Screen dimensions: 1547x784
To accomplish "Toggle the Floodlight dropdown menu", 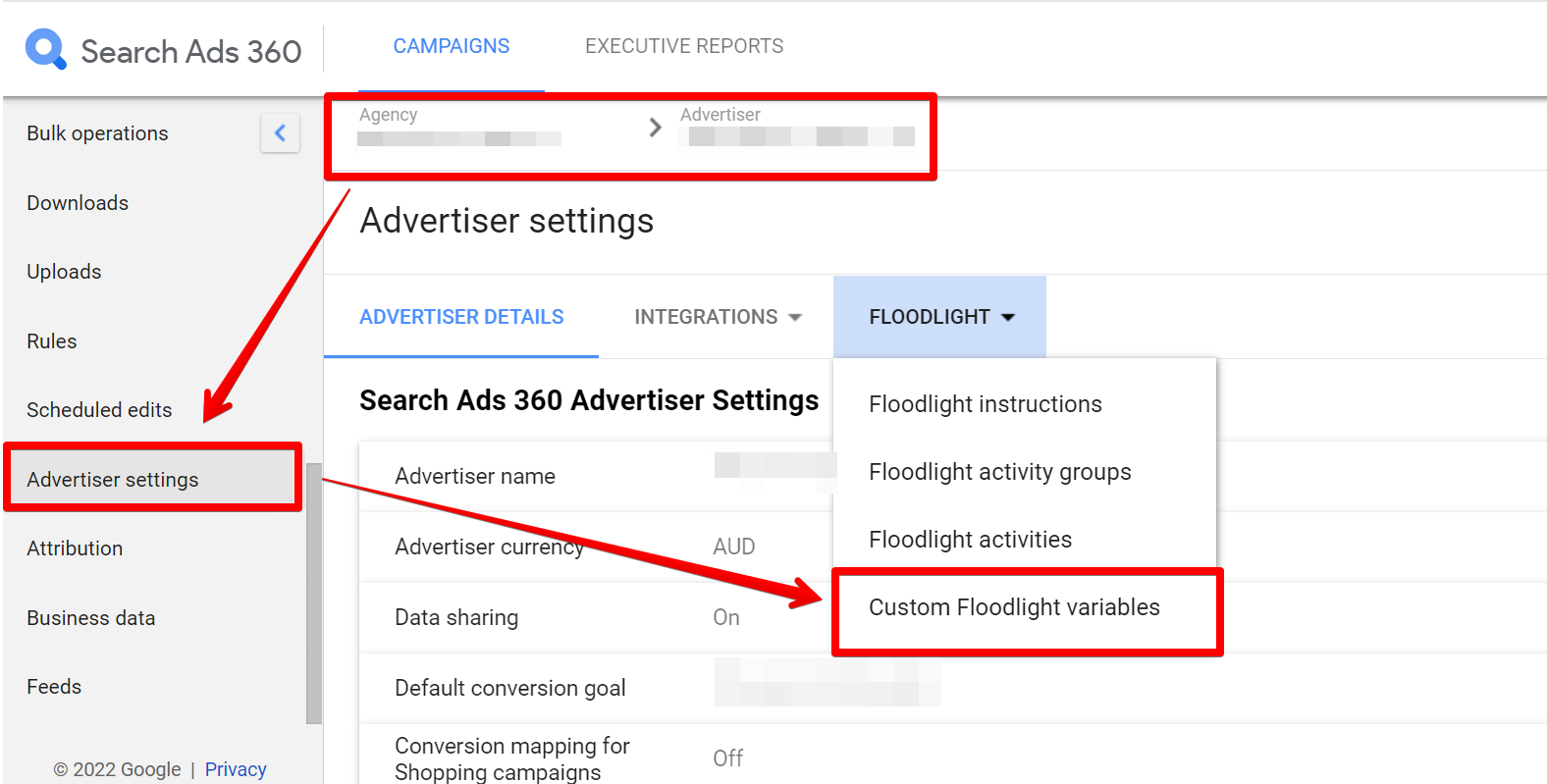I will click(x=939, y=317).
